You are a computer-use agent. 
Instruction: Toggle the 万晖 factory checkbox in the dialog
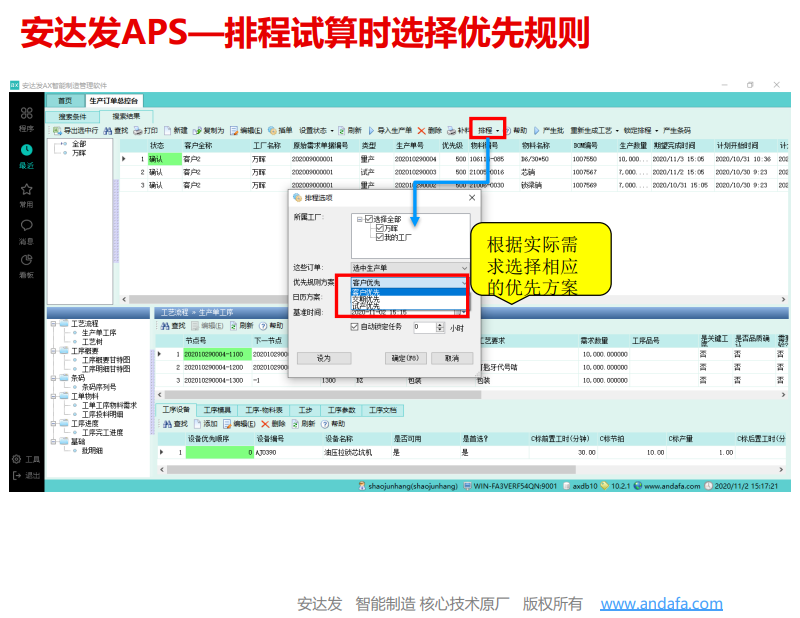[x=380, y=228]
